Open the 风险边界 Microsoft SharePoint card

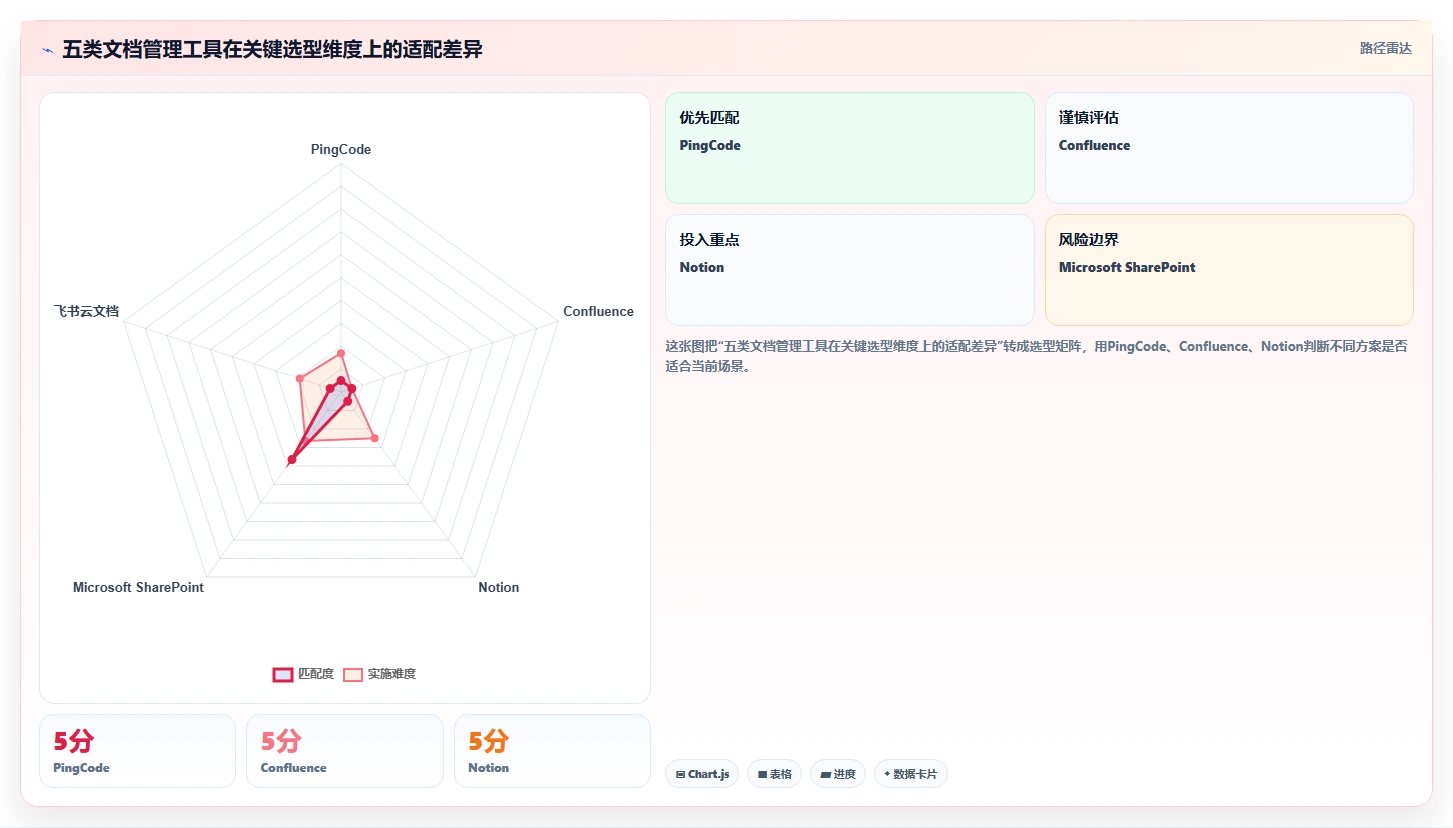coord(1229,270)
